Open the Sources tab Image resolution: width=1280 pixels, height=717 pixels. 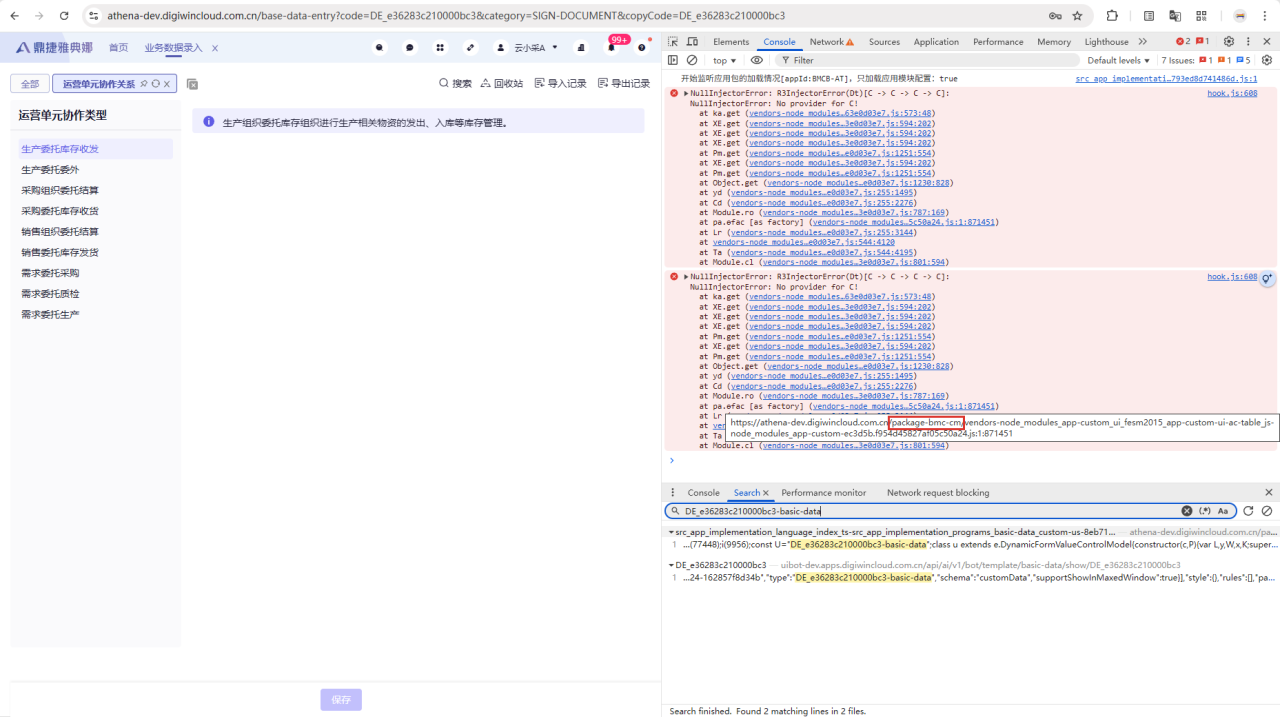[884, 42]
